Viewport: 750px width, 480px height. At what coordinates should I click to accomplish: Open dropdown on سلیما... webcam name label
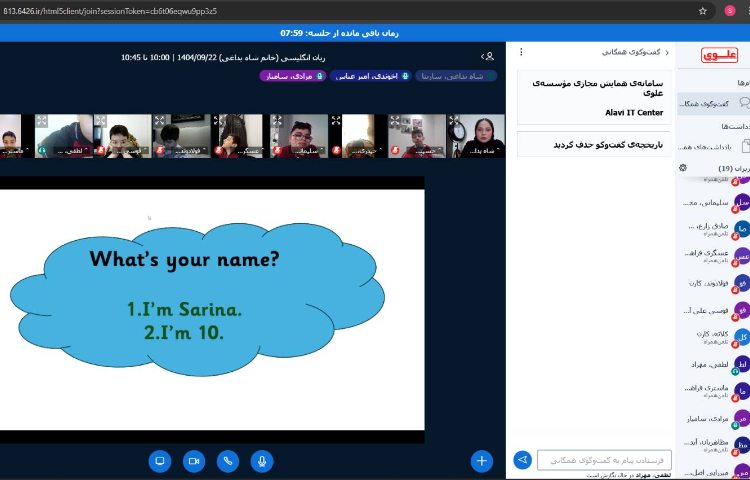click(307, 151)
